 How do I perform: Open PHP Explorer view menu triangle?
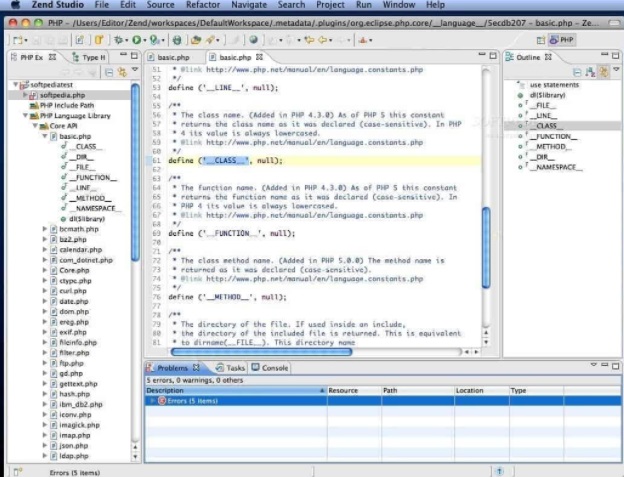tap(135, 69)
